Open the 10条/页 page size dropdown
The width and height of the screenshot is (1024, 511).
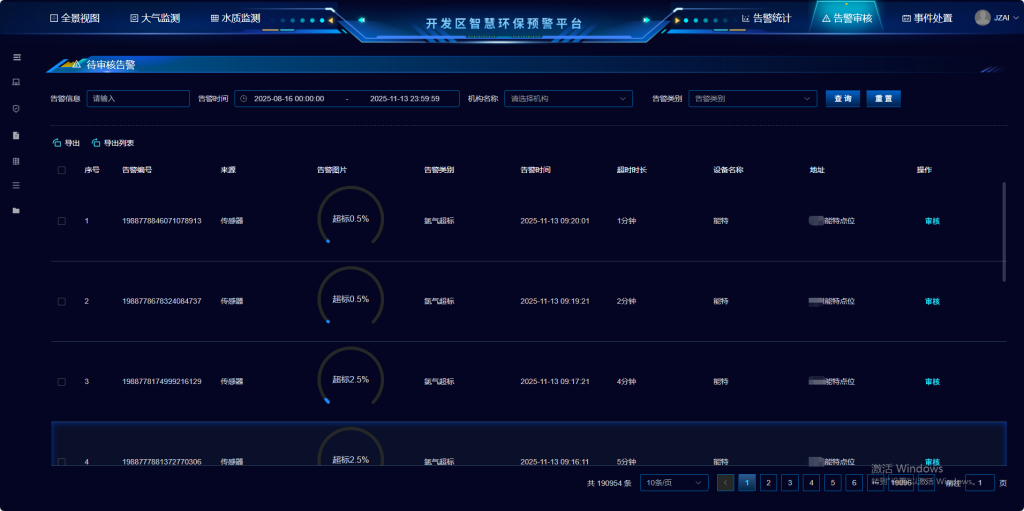tap(674, 483)
